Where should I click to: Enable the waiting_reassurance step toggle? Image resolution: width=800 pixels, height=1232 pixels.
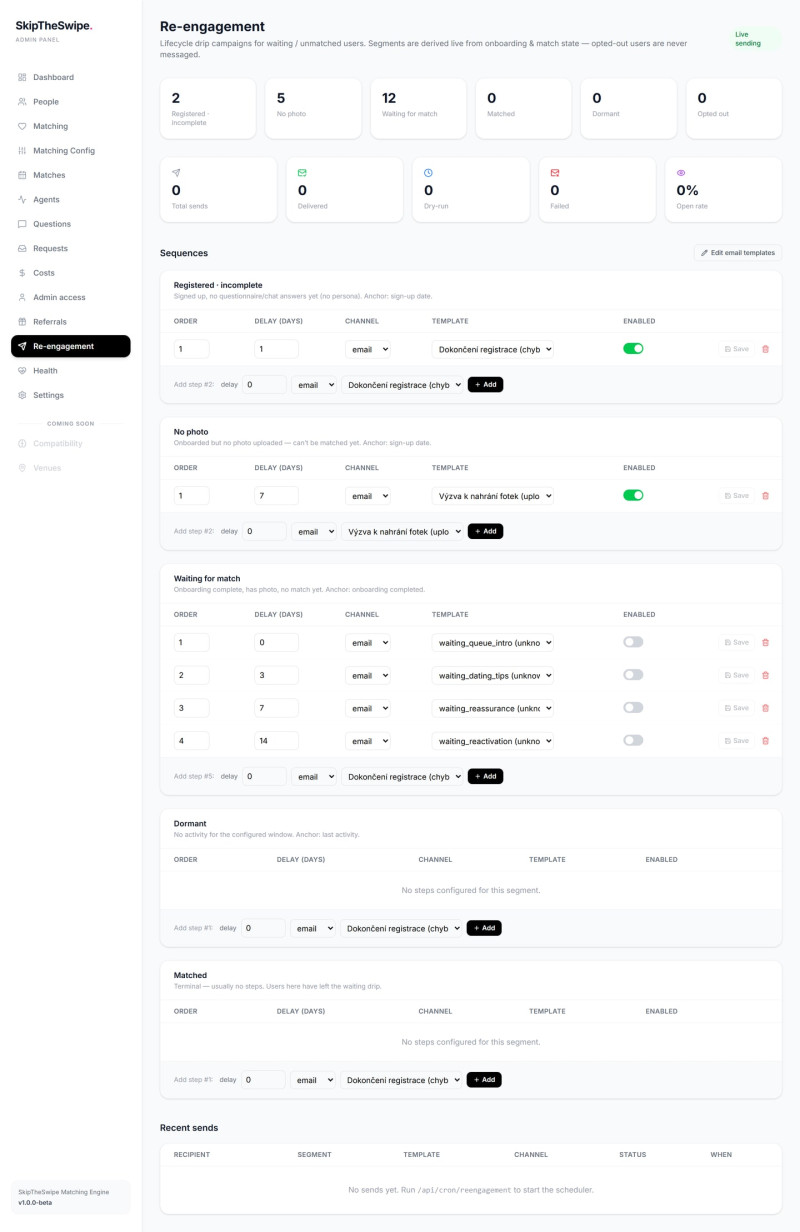(x=633, y=708)
